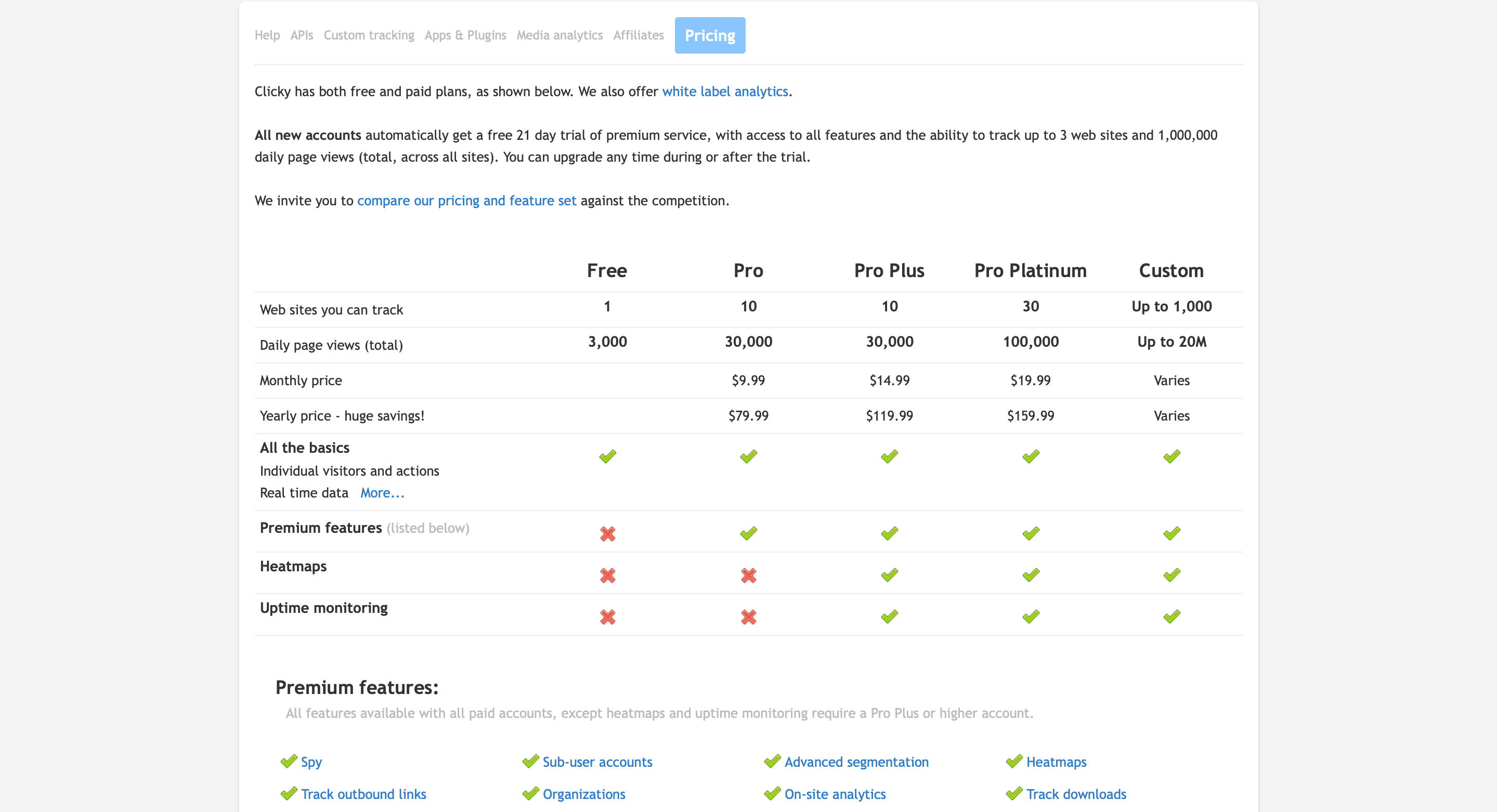
Task: Click the checkmark beside Organizations
Action: pyautogui.click(x=530, y=793)
